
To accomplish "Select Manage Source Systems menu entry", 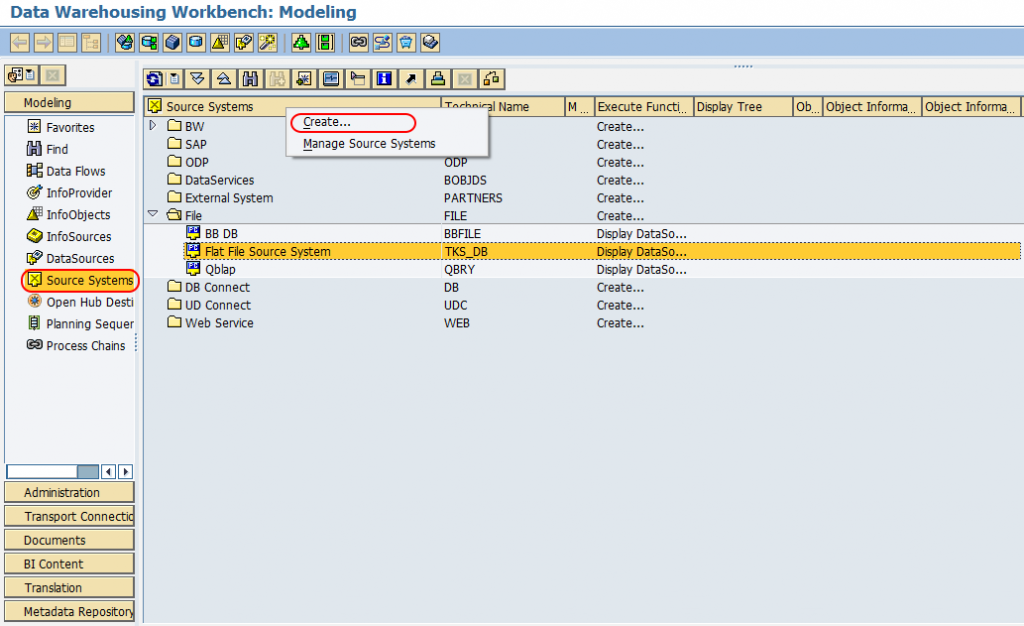I will pos(369,144).
